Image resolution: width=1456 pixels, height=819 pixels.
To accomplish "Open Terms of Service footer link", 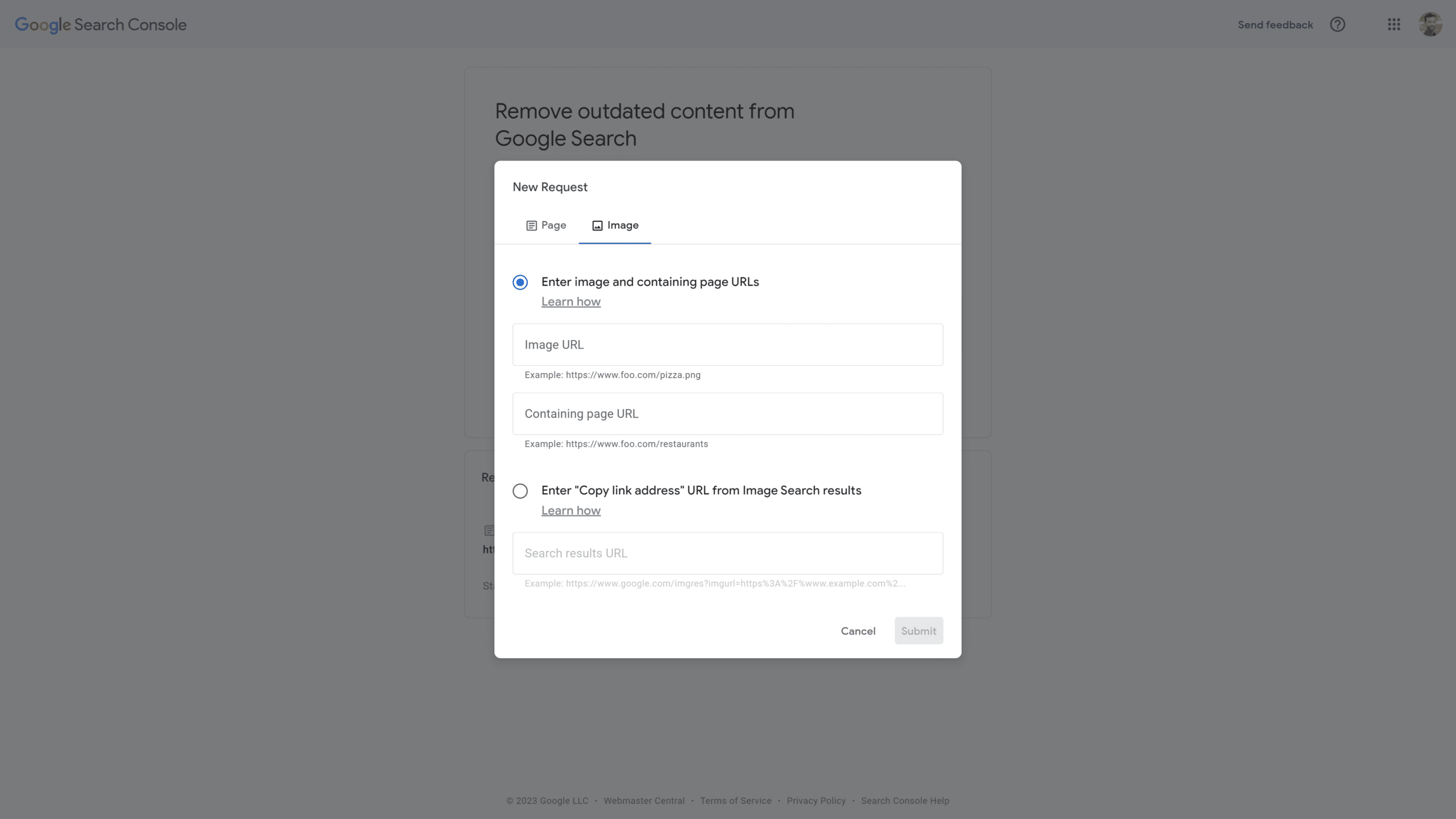I will [x=735, y=801].
